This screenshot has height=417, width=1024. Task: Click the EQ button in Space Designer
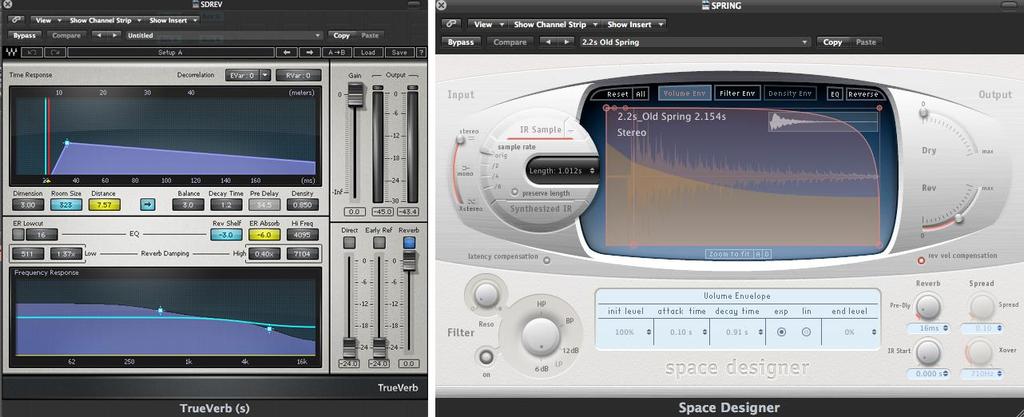point(835,94)
